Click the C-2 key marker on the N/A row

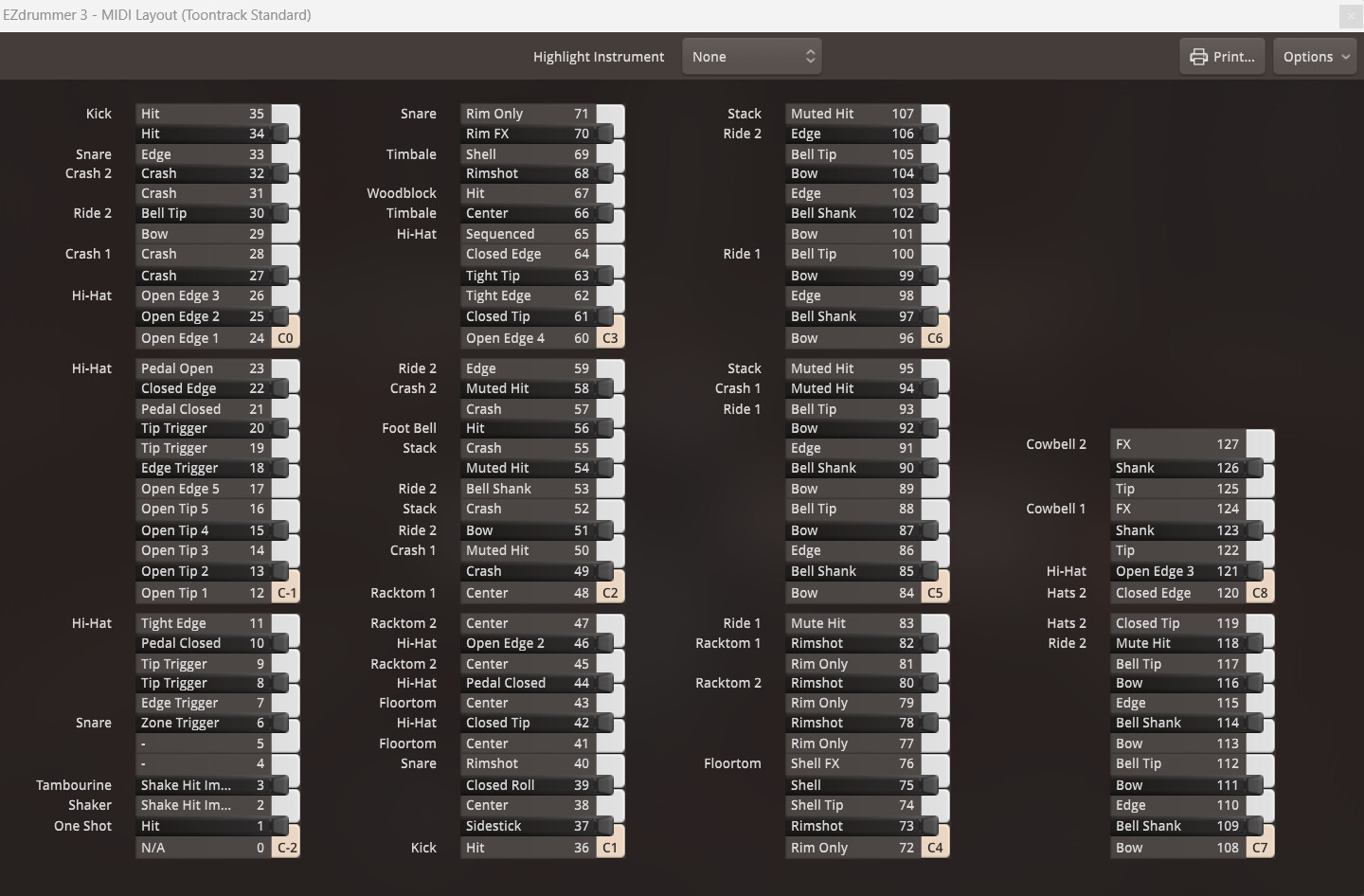pyautogui.click(x=285, y=847)
